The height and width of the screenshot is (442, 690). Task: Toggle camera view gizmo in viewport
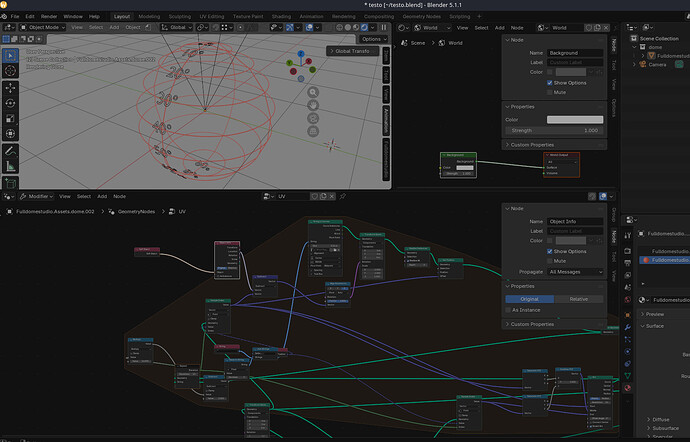[x=313, y=119]
